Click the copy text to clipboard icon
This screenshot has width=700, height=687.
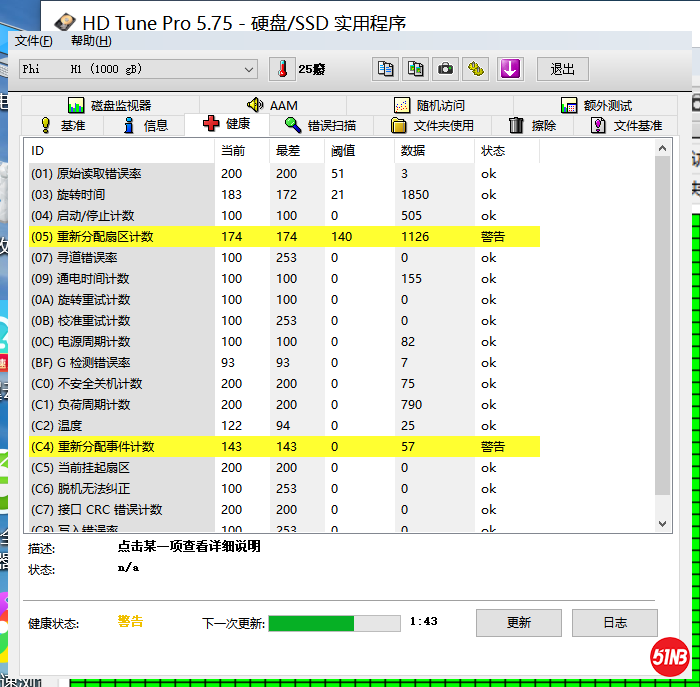tap(385, 69)
